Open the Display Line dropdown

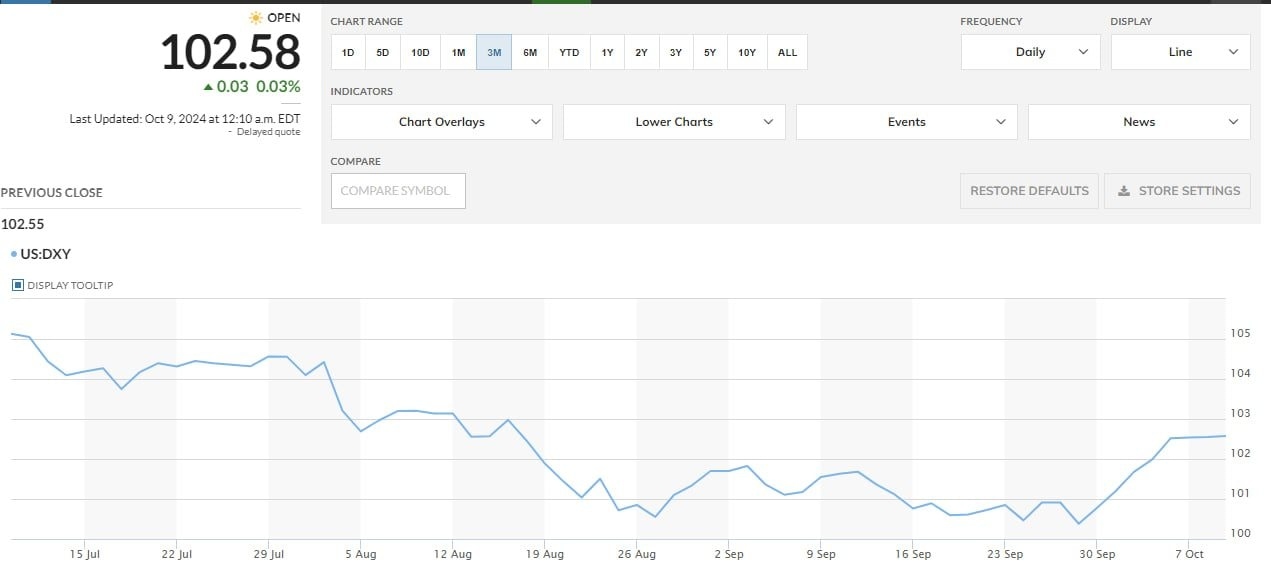tap(1180, 52)
